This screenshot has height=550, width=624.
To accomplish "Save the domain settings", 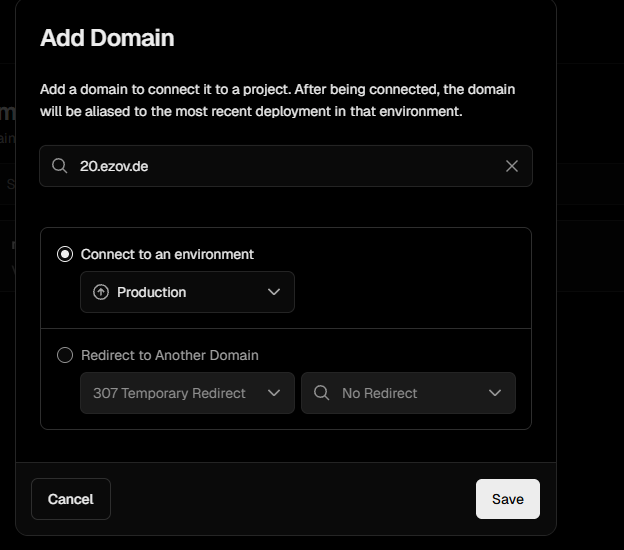I will (x=507, y=499).
